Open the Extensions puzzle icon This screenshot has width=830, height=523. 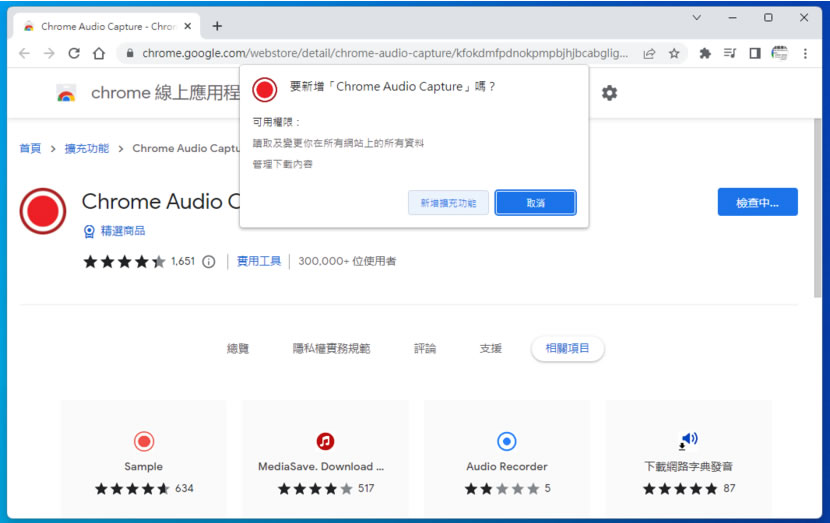click(705, 53)
